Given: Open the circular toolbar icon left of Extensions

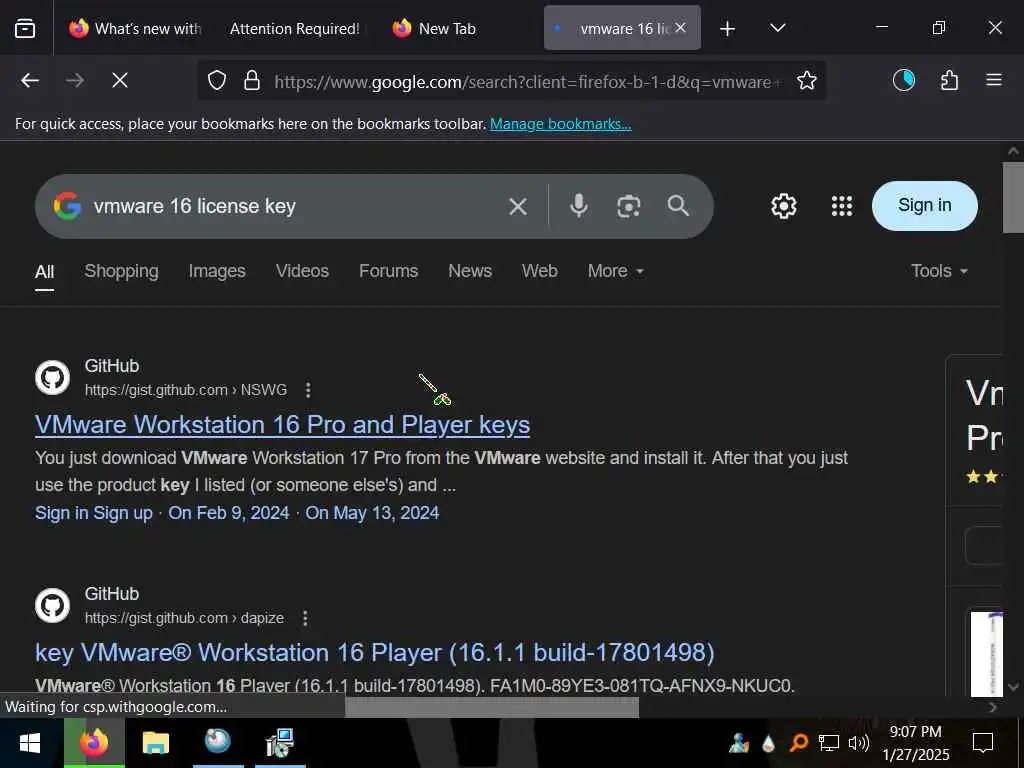Looking at the screenshot, I should pyautogui.click(x=904, y=80).
